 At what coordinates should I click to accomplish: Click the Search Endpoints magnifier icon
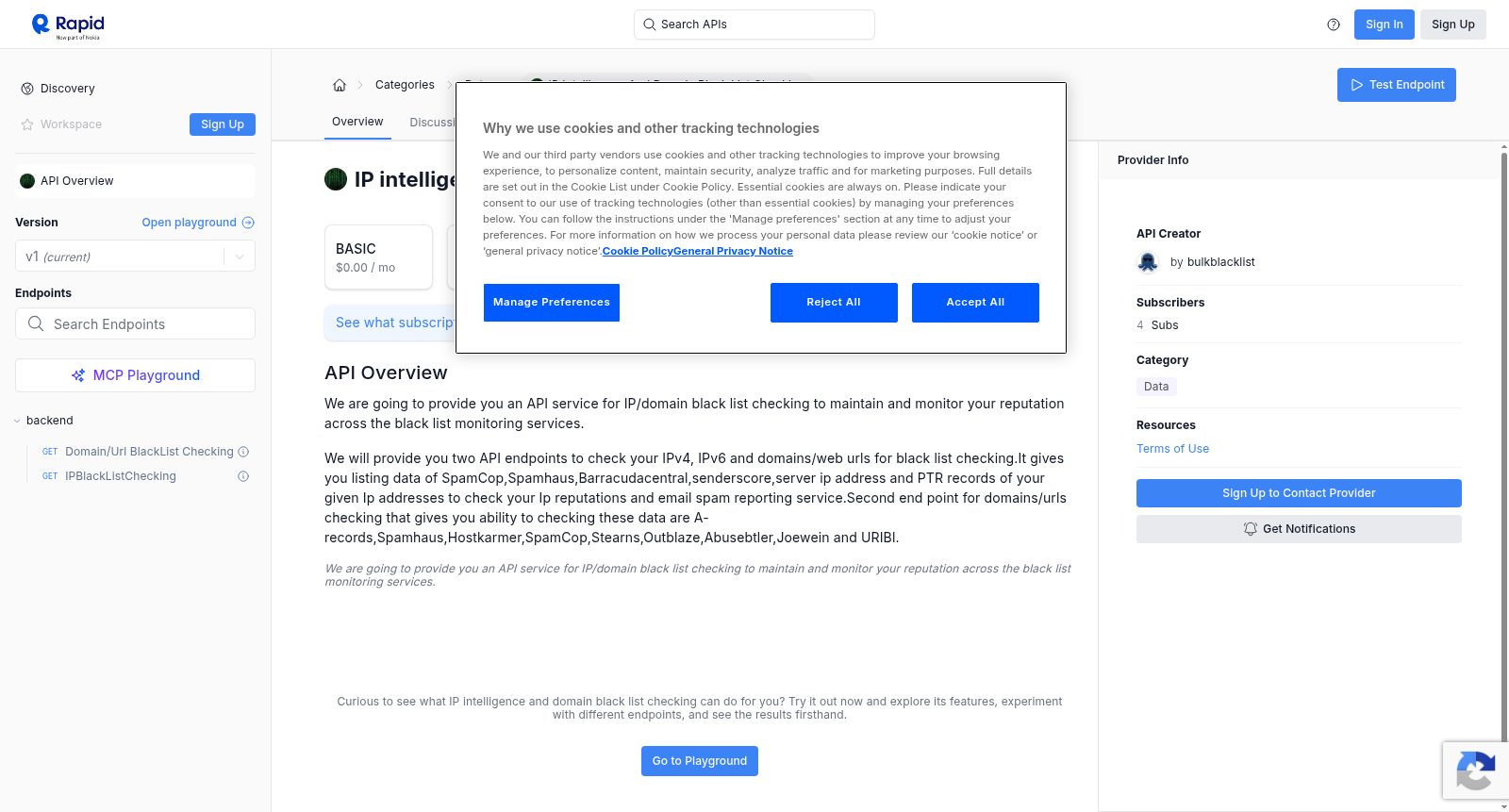coord(36,323)
